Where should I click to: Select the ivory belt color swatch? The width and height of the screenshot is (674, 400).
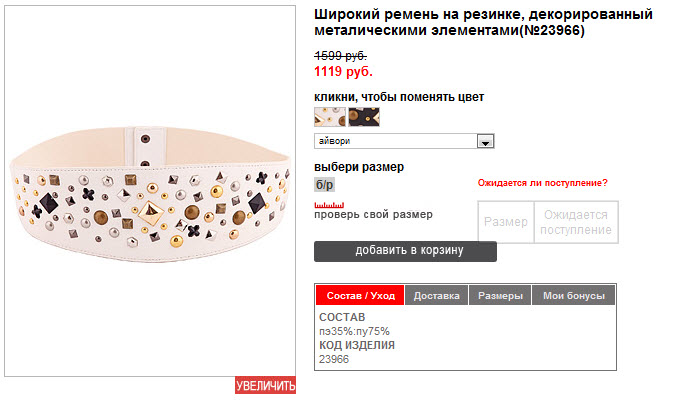[x=329, y=117]
